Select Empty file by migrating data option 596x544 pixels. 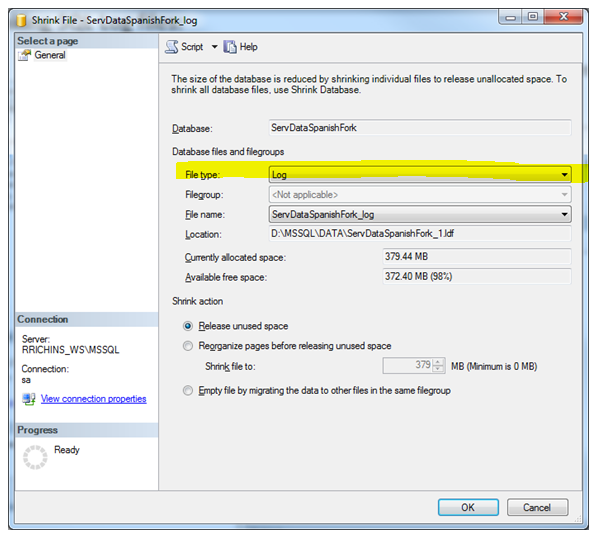pos(188,390)
